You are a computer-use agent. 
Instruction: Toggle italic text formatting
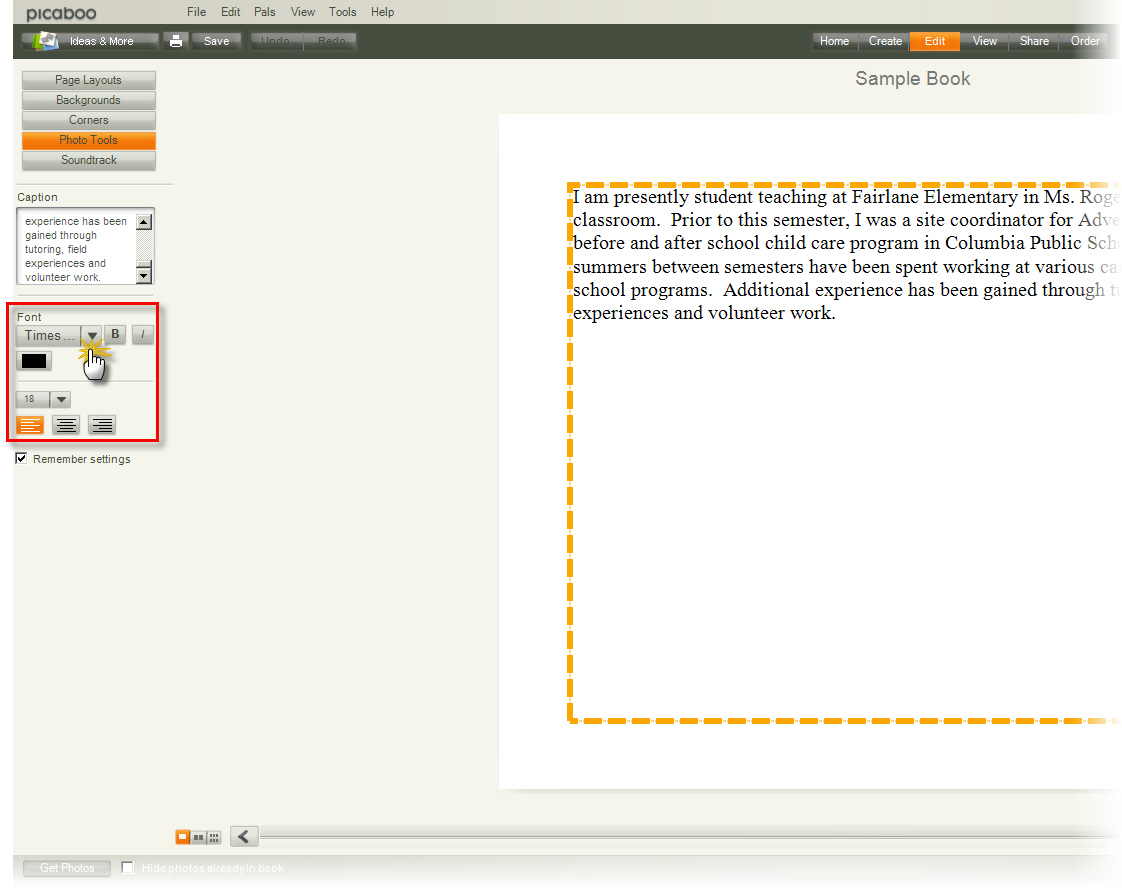142,335
